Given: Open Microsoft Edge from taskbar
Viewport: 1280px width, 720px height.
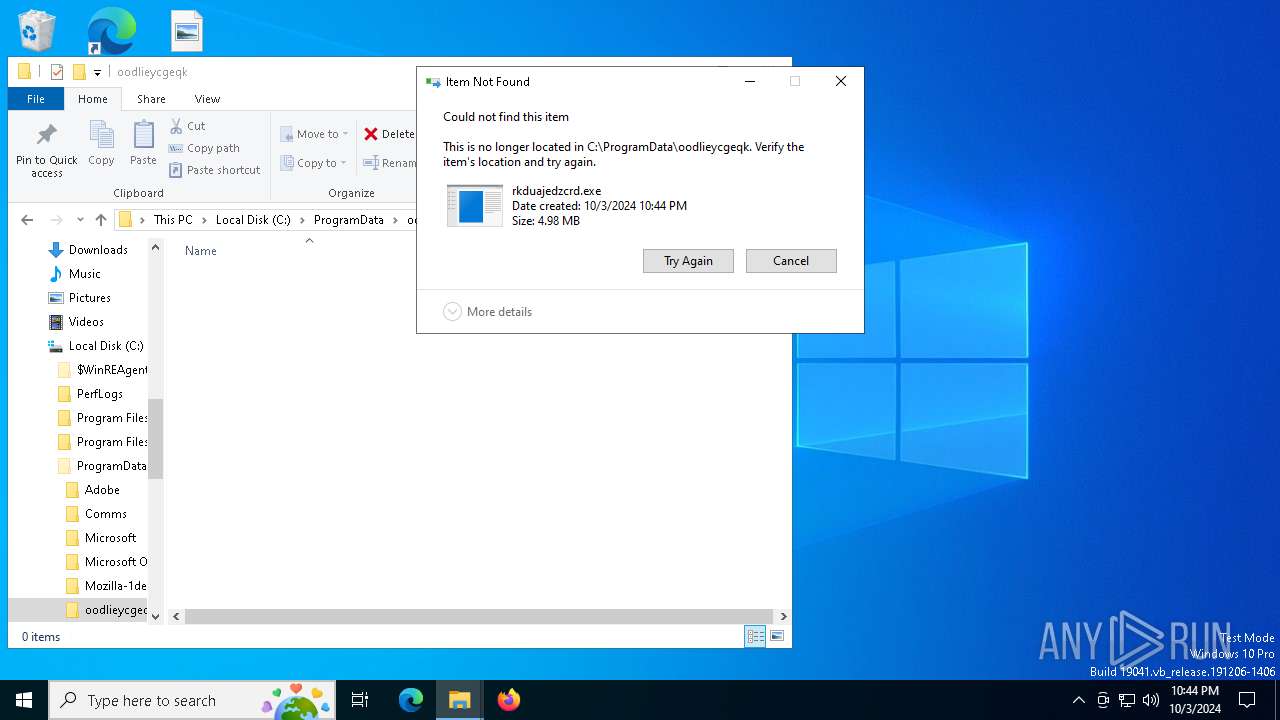Looking at the screenshot, I should [x=411, y=700].
